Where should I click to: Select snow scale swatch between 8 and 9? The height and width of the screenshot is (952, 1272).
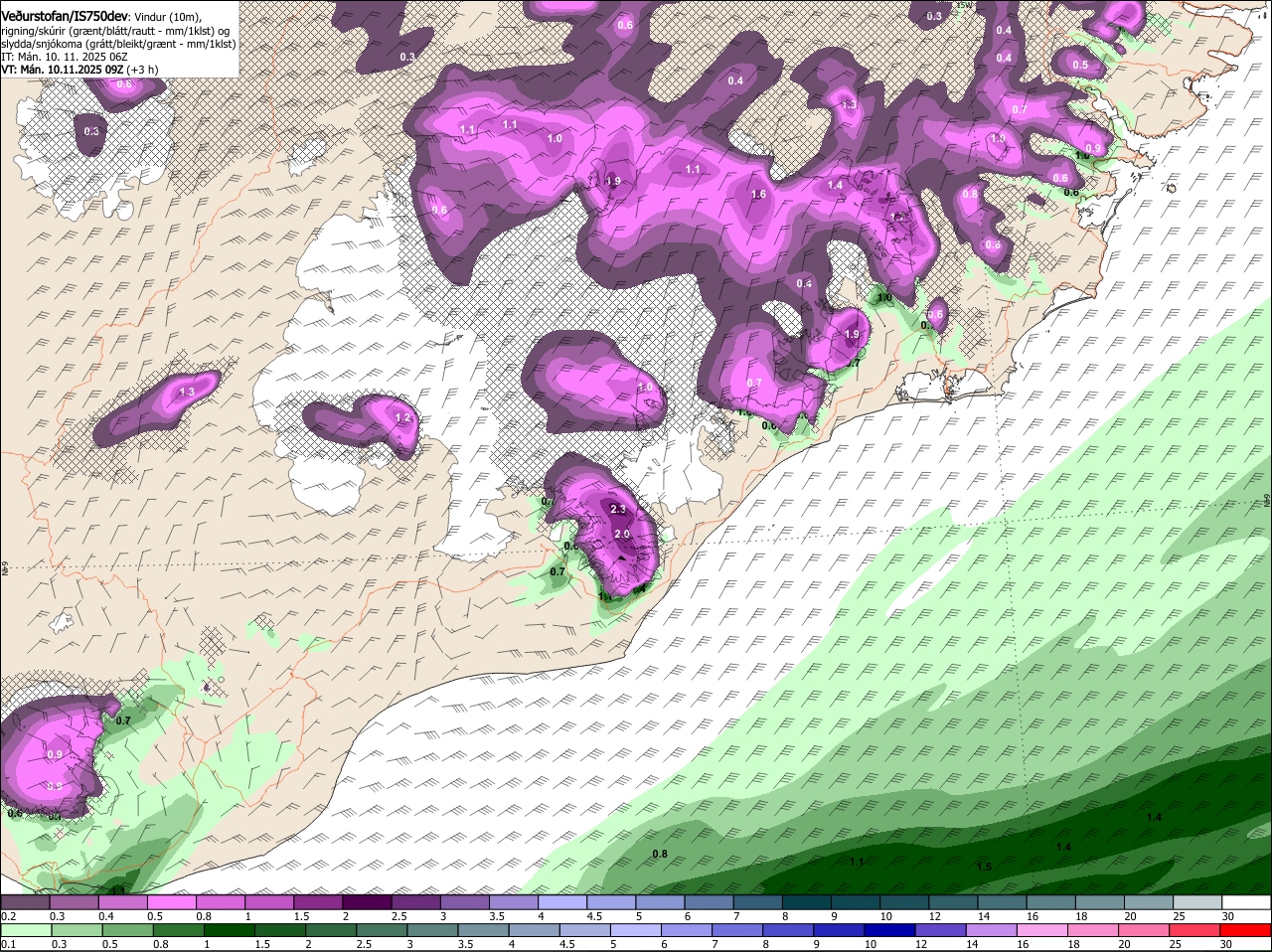[807, 903]
